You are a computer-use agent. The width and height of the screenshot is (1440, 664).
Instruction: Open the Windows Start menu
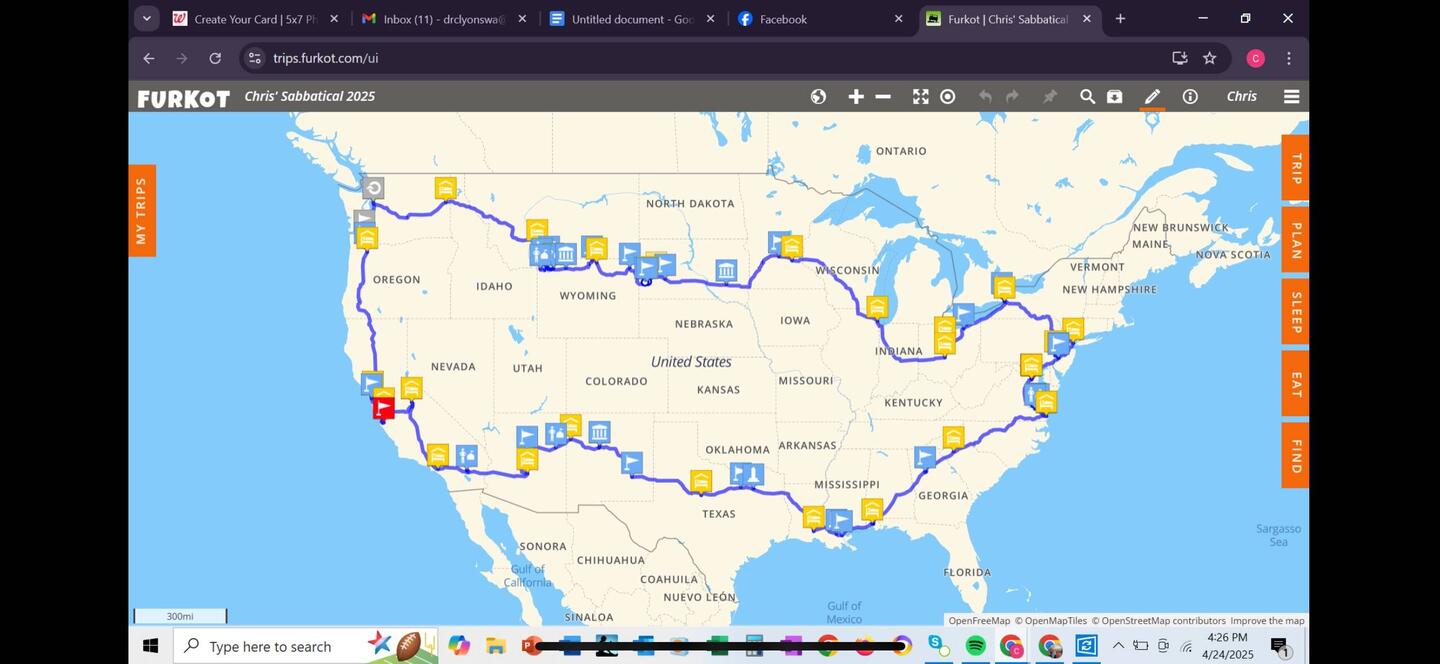click(150, 646)
